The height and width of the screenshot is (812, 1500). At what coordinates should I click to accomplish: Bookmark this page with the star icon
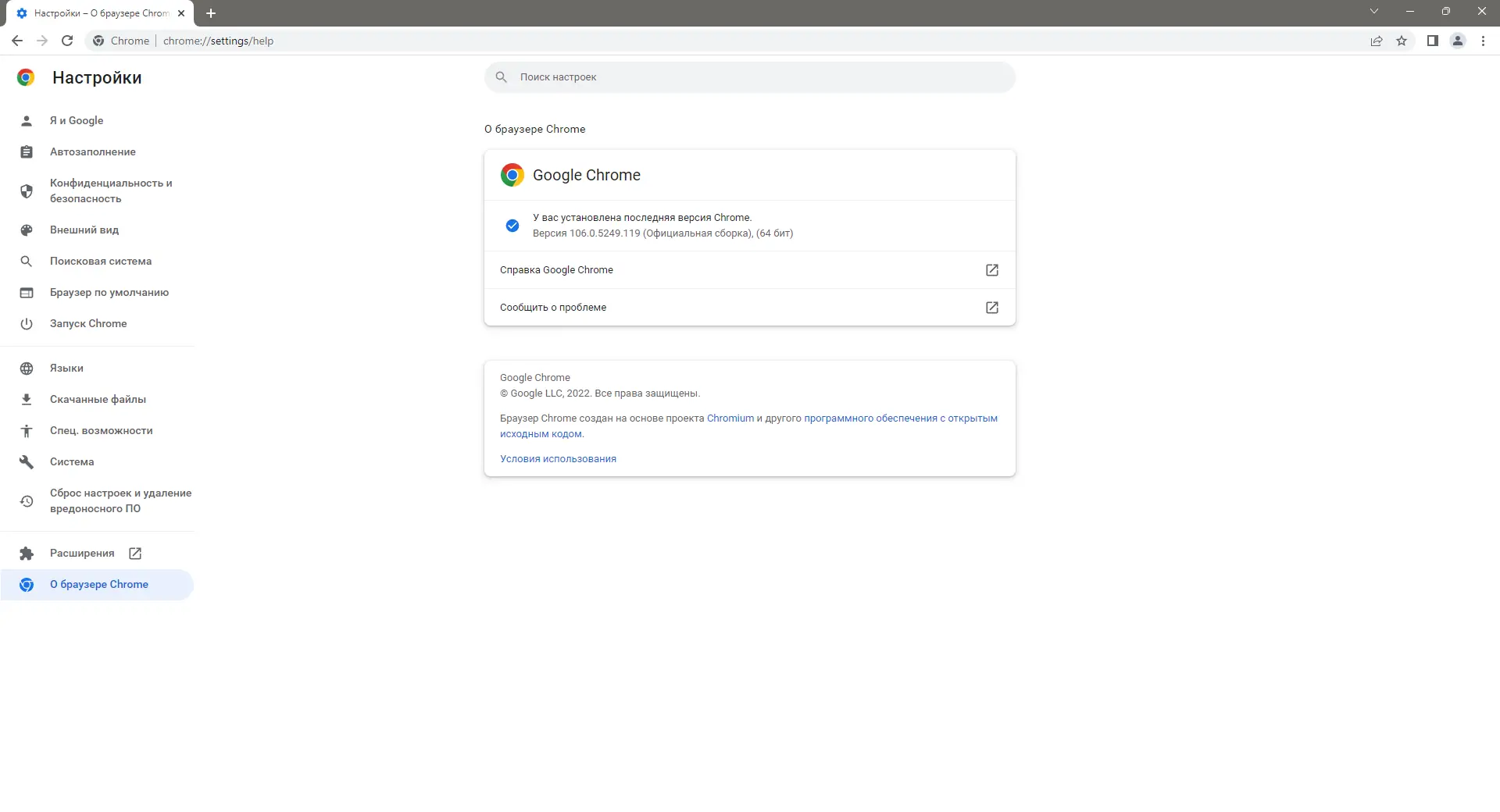coord(1402,41)
